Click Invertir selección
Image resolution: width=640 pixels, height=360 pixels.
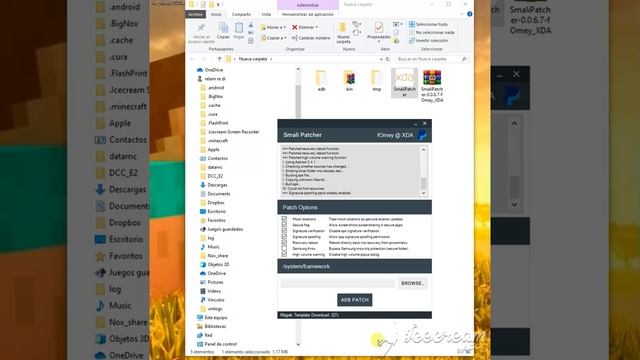click(428, 41)
